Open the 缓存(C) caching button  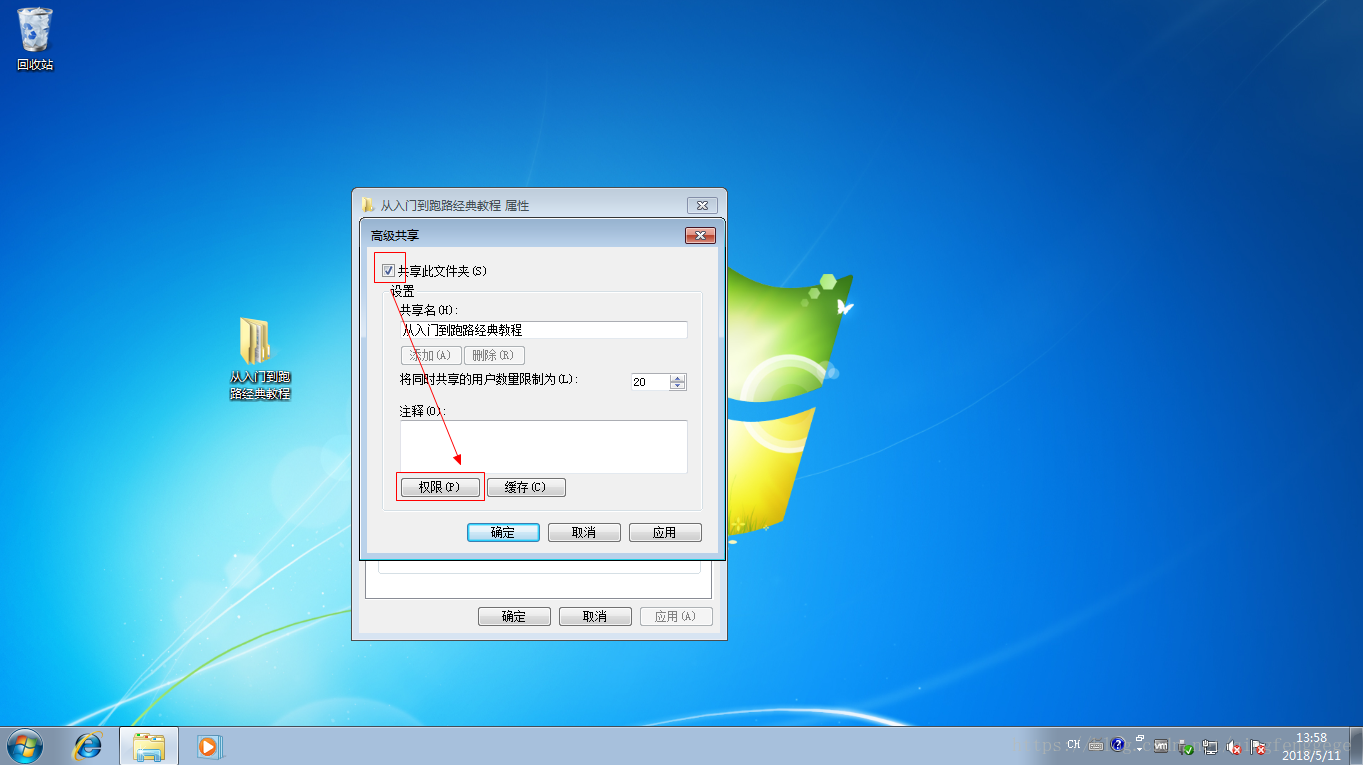[x=526, y=487]
